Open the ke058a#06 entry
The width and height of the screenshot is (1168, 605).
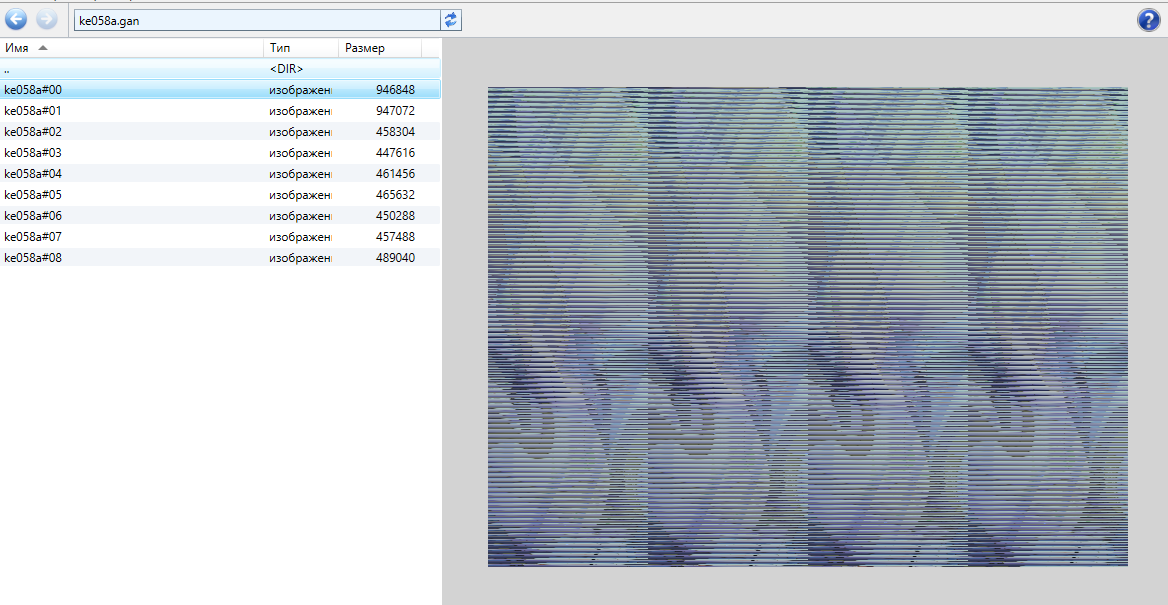point(100,215)
